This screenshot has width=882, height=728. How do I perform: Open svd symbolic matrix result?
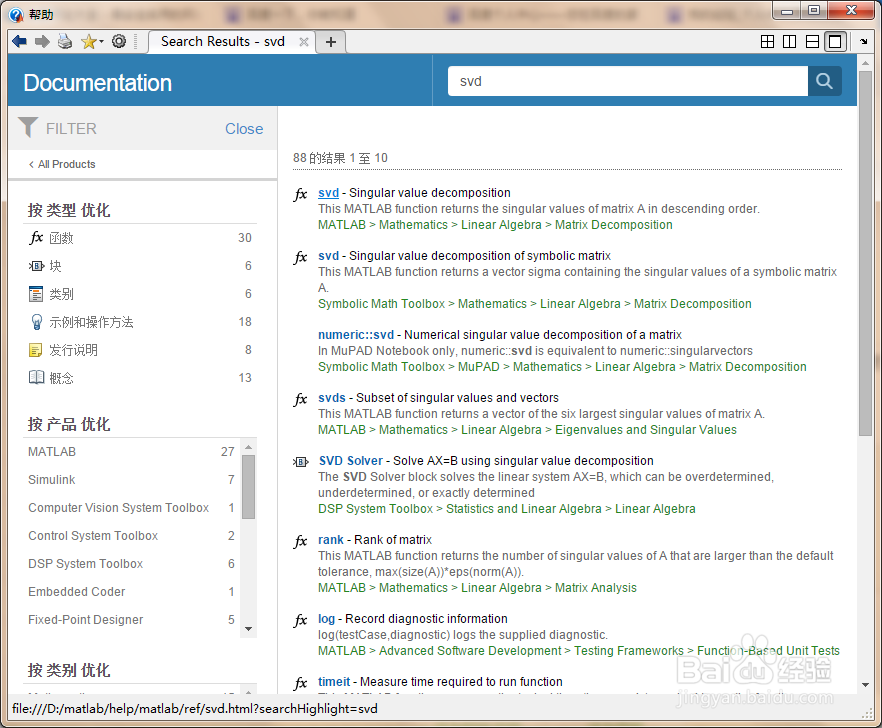(328, 256)
